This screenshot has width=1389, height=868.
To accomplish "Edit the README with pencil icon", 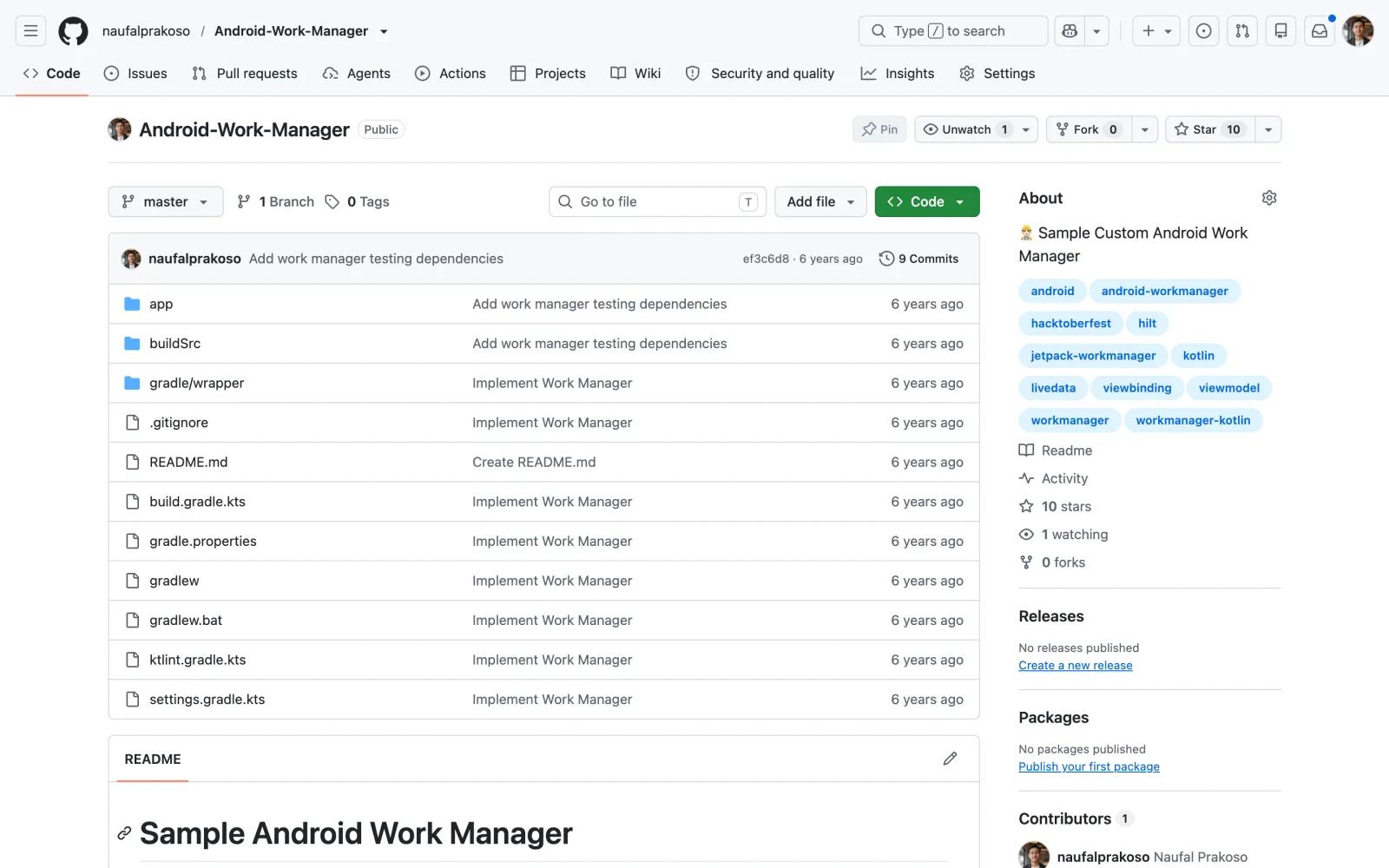I will coord(950,759).
